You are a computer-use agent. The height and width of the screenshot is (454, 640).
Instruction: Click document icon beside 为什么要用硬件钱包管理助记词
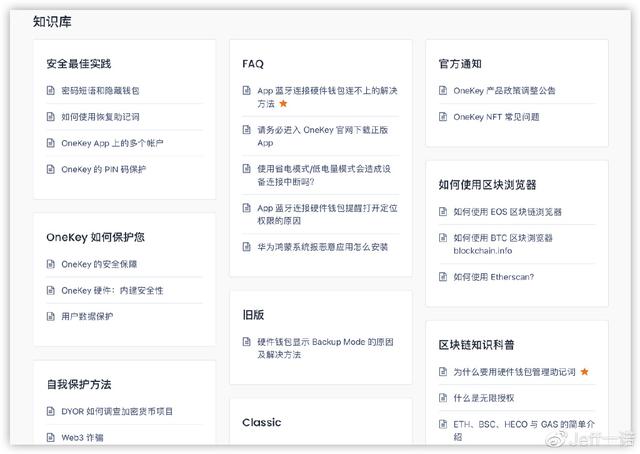tap(443, 372)
